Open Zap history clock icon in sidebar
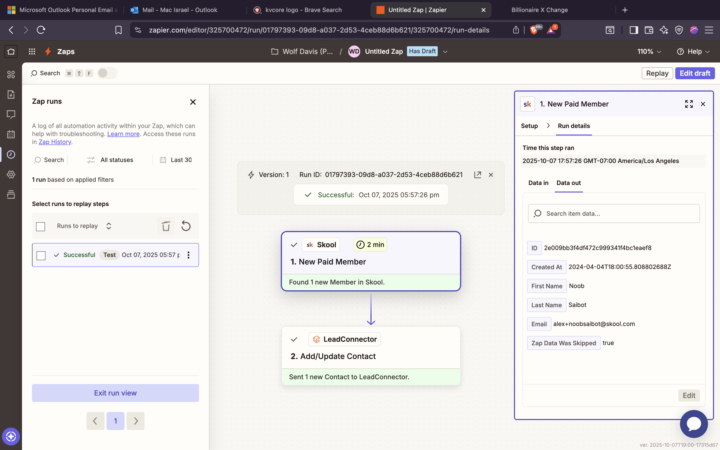The width and height of the screenshot is (720, 450). [11, 154]
